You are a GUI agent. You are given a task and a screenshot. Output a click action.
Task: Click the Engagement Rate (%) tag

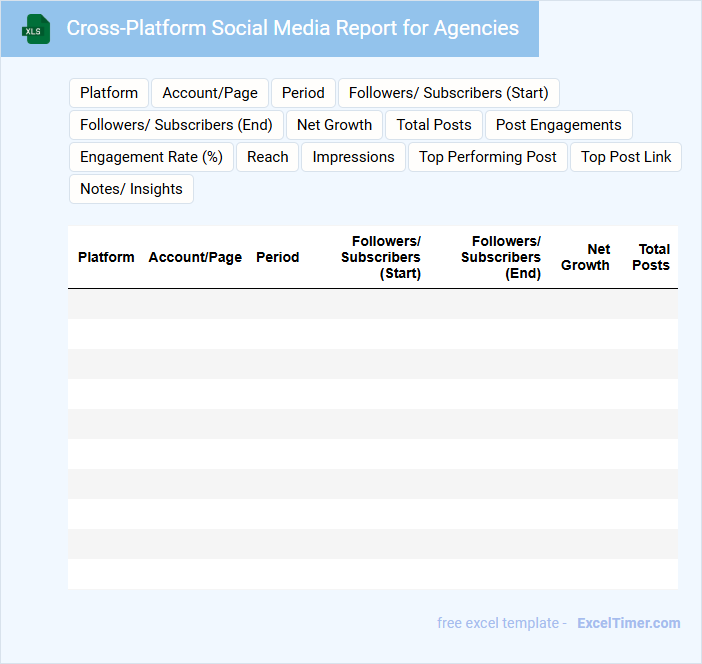[x=151, y=157]
